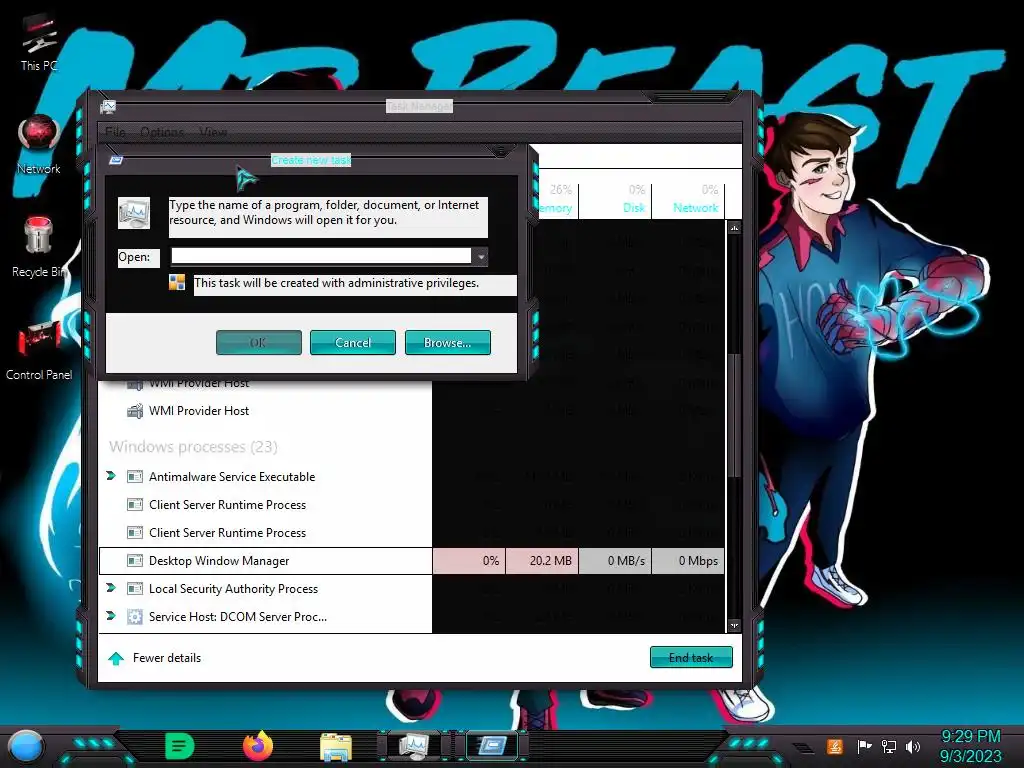This screenshot has width=1024, height=768.
Task: Click the Antimalware Service Executable process icon
Action: point(135,477)
